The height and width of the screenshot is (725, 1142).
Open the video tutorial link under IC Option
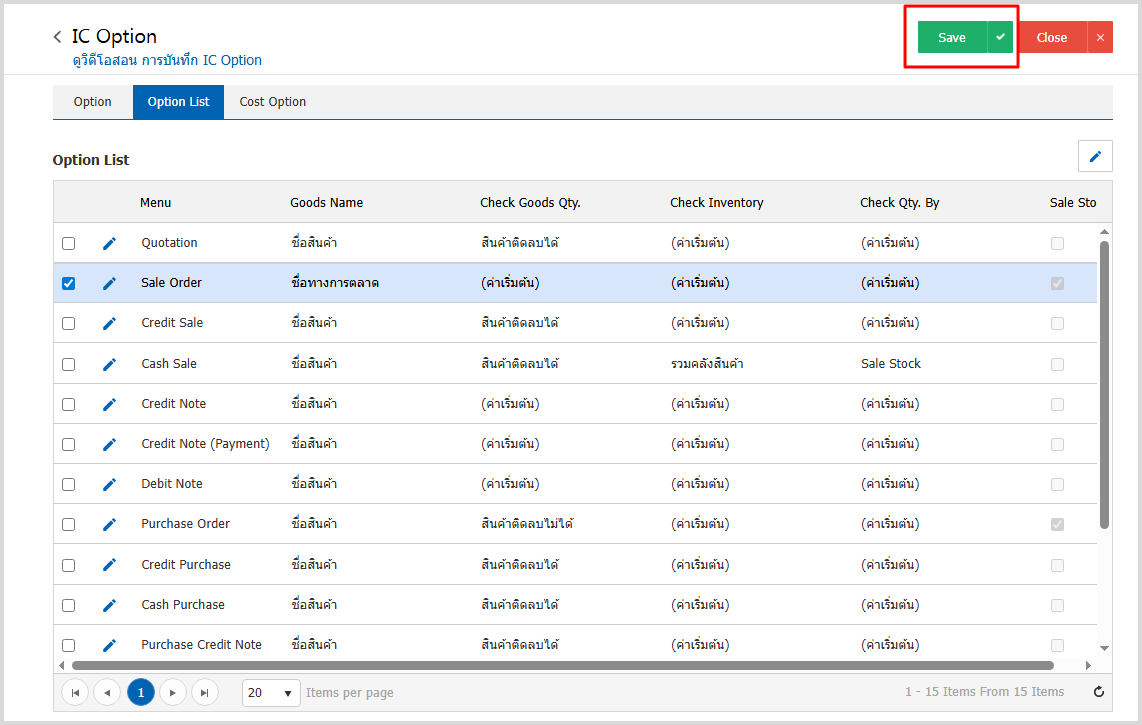[x=167, y=60]
